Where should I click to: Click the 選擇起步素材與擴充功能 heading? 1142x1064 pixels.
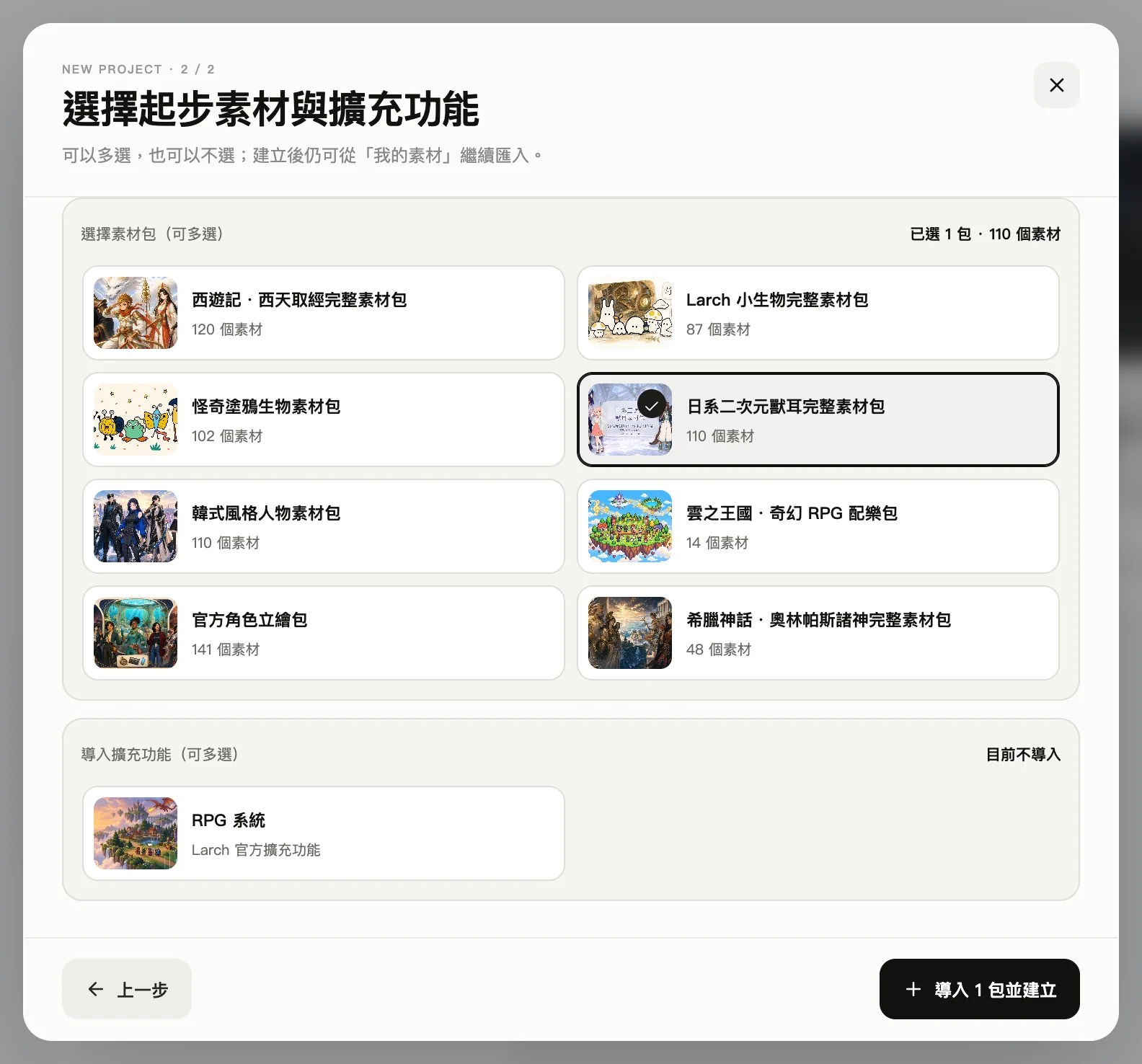271,109
